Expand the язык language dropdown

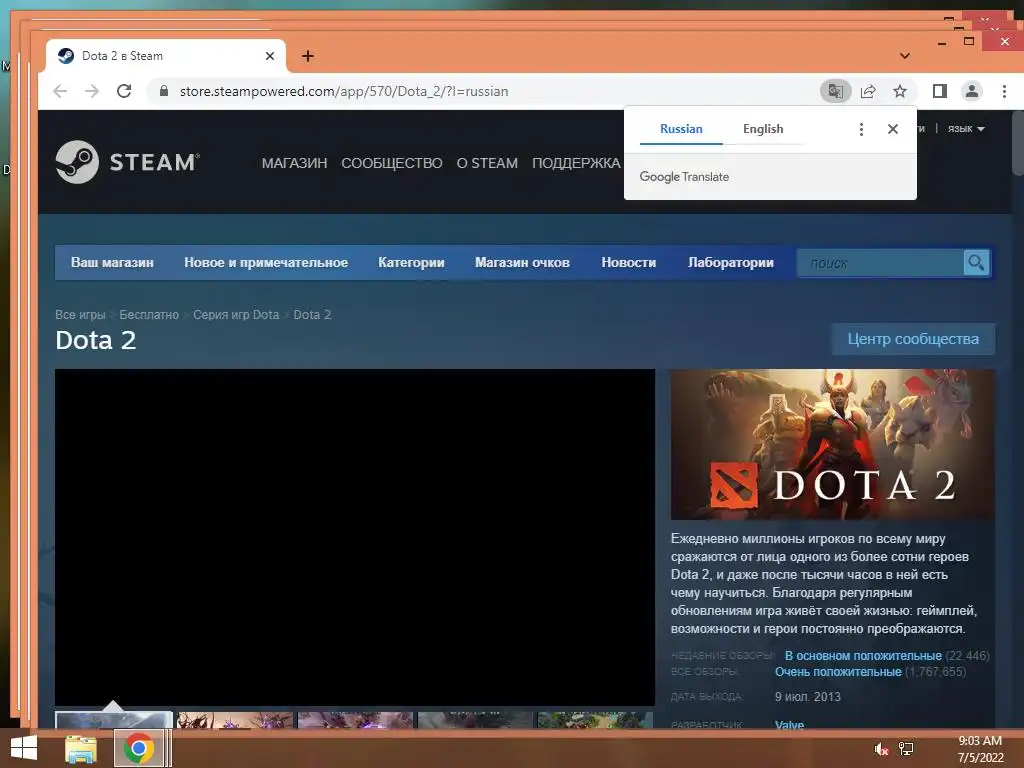(966, 129)
